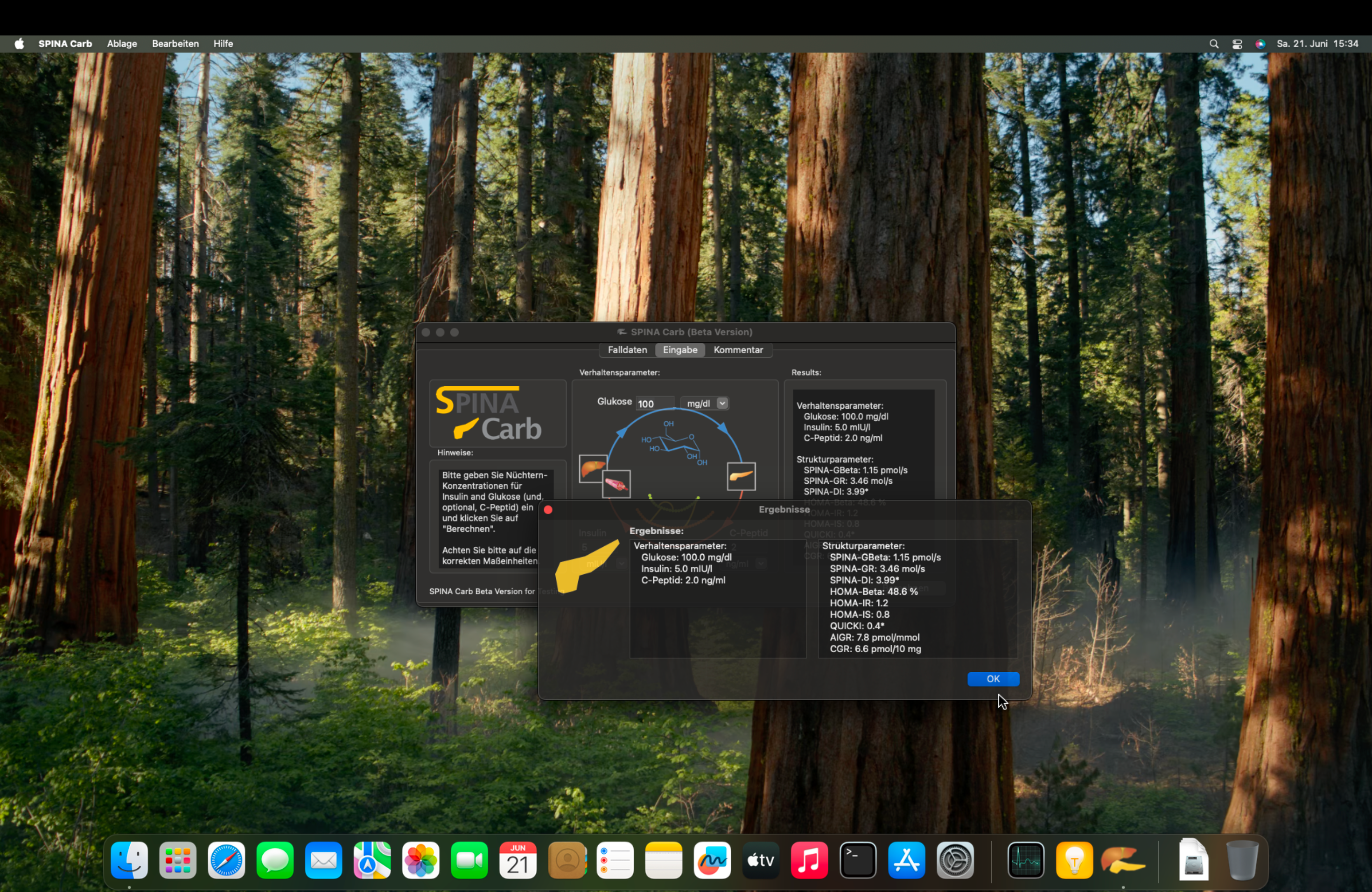Click 'CGR: 6.6 pmol/10 mg' in the dialog
Image resolution: width=1372 pixels, height=892 pixels.
tap(875, 649)
